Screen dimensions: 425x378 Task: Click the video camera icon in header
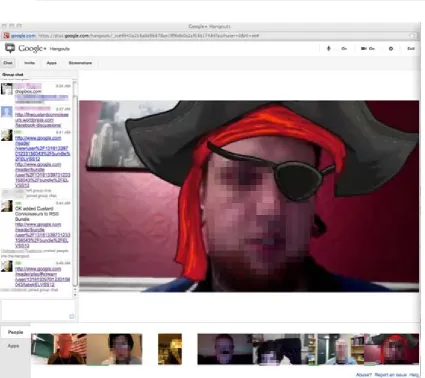(364, 49)
